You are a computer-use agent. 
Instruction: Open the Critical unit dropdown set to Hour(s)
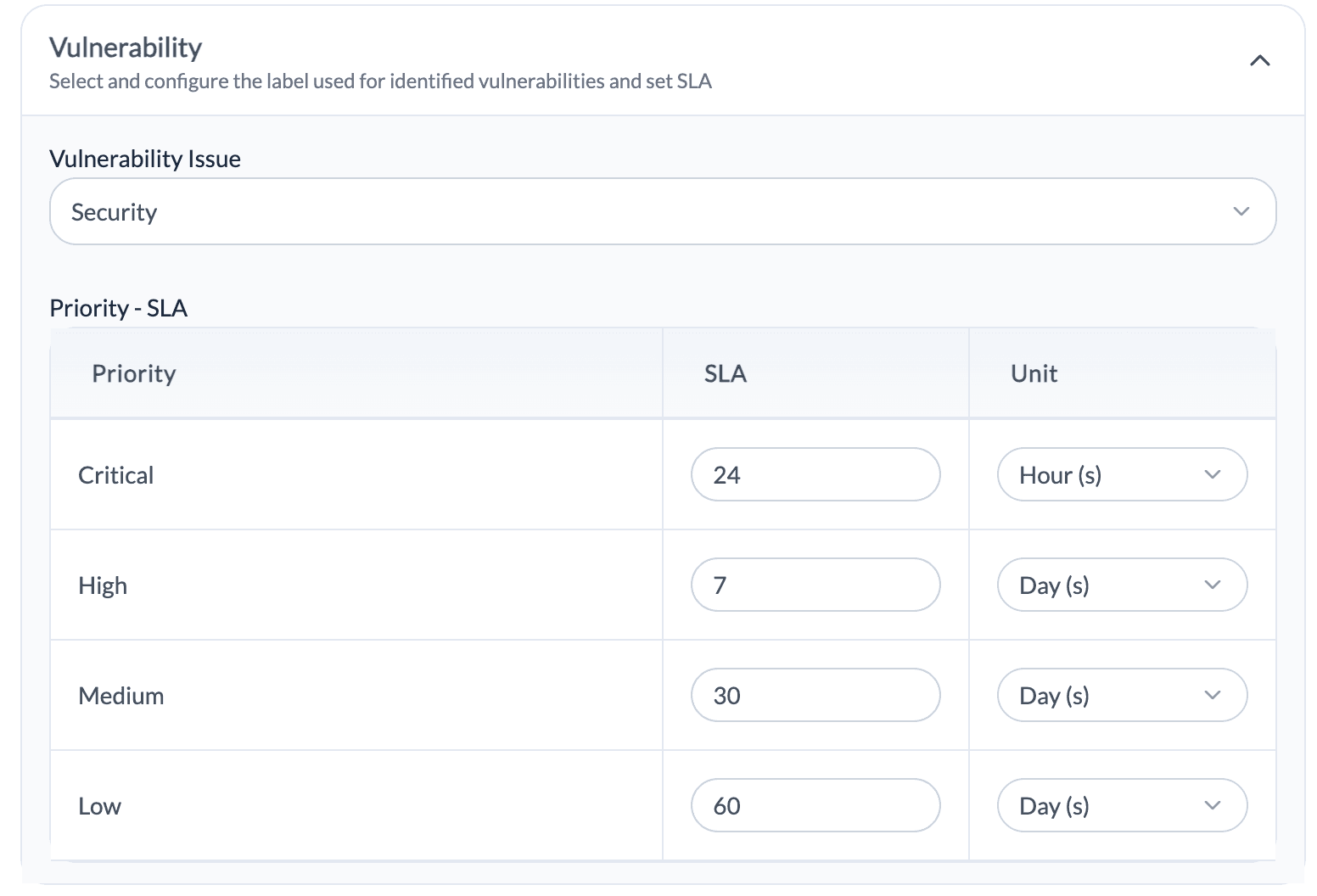[x=1121, y=474]
